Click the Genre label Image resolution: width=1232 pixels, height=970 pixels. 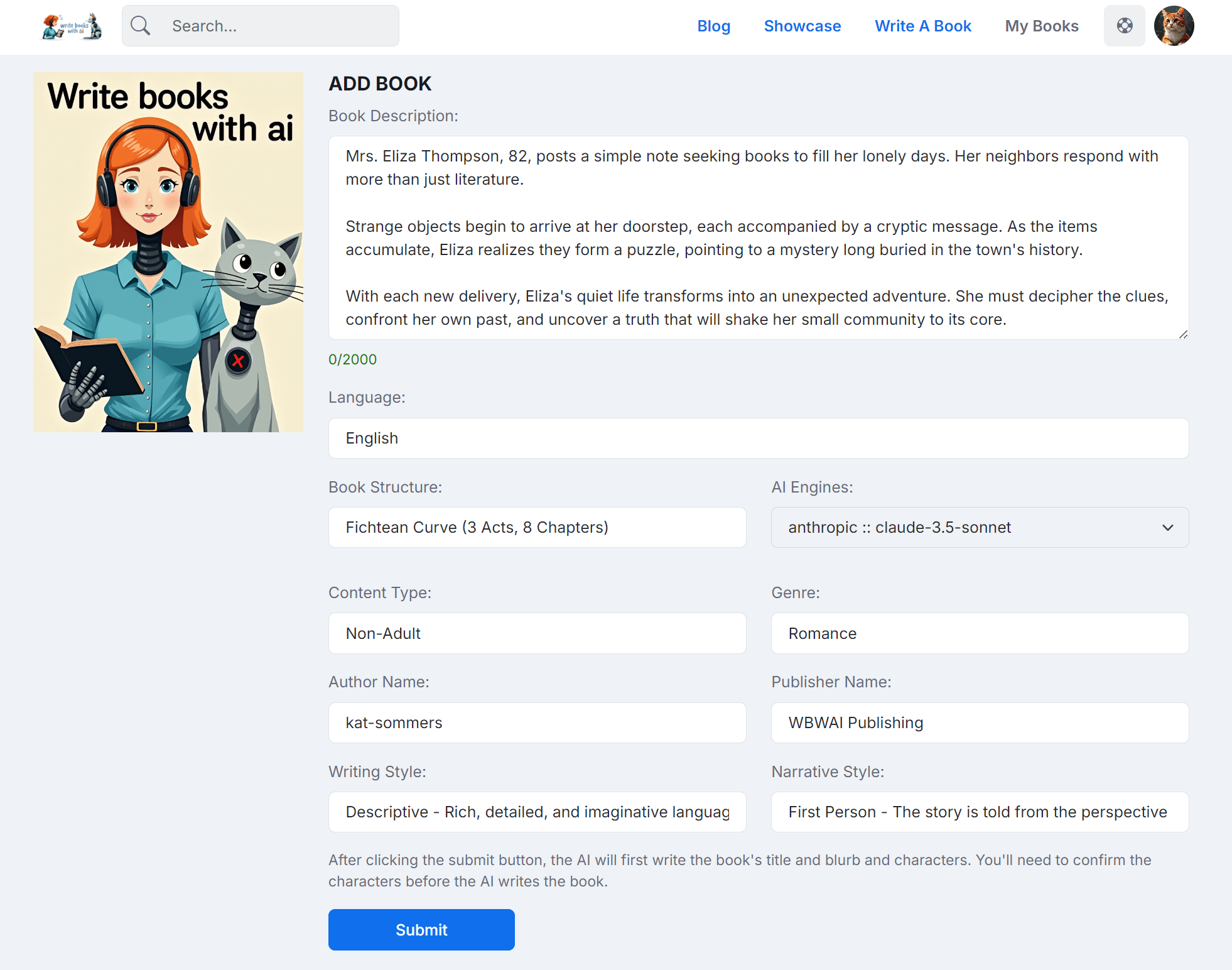(796, 592)
